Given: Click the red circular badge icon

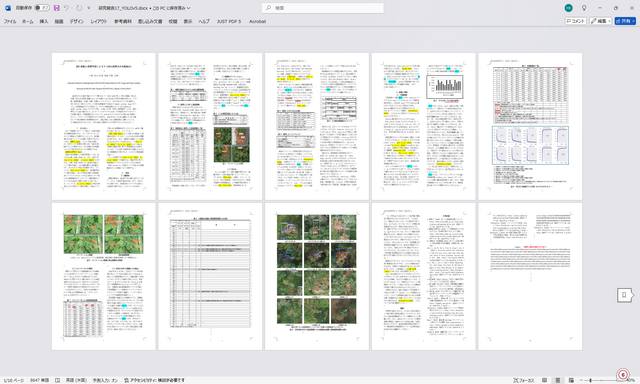Looking at the screenshot, I should pos(623,375).
